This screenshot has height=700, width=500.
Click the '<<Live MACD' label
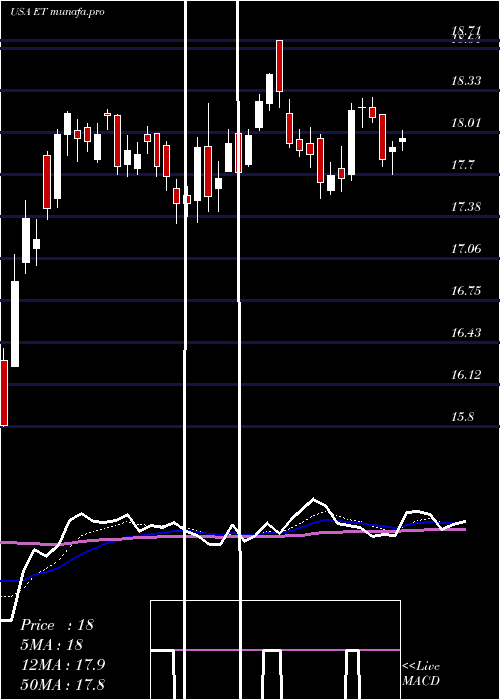pos(421,674)
